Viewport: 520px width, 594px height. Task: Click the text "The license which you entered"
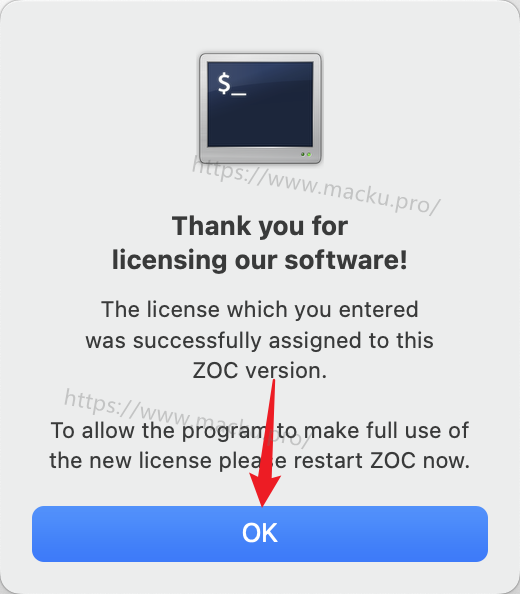(x=260, y=310)
